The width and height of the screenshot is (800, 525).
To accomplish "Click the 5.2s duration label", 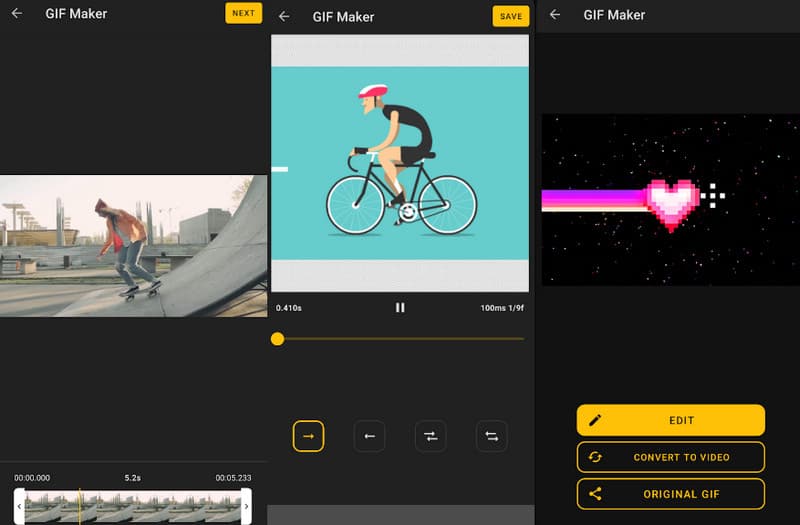I will click(x=133, y=478).
